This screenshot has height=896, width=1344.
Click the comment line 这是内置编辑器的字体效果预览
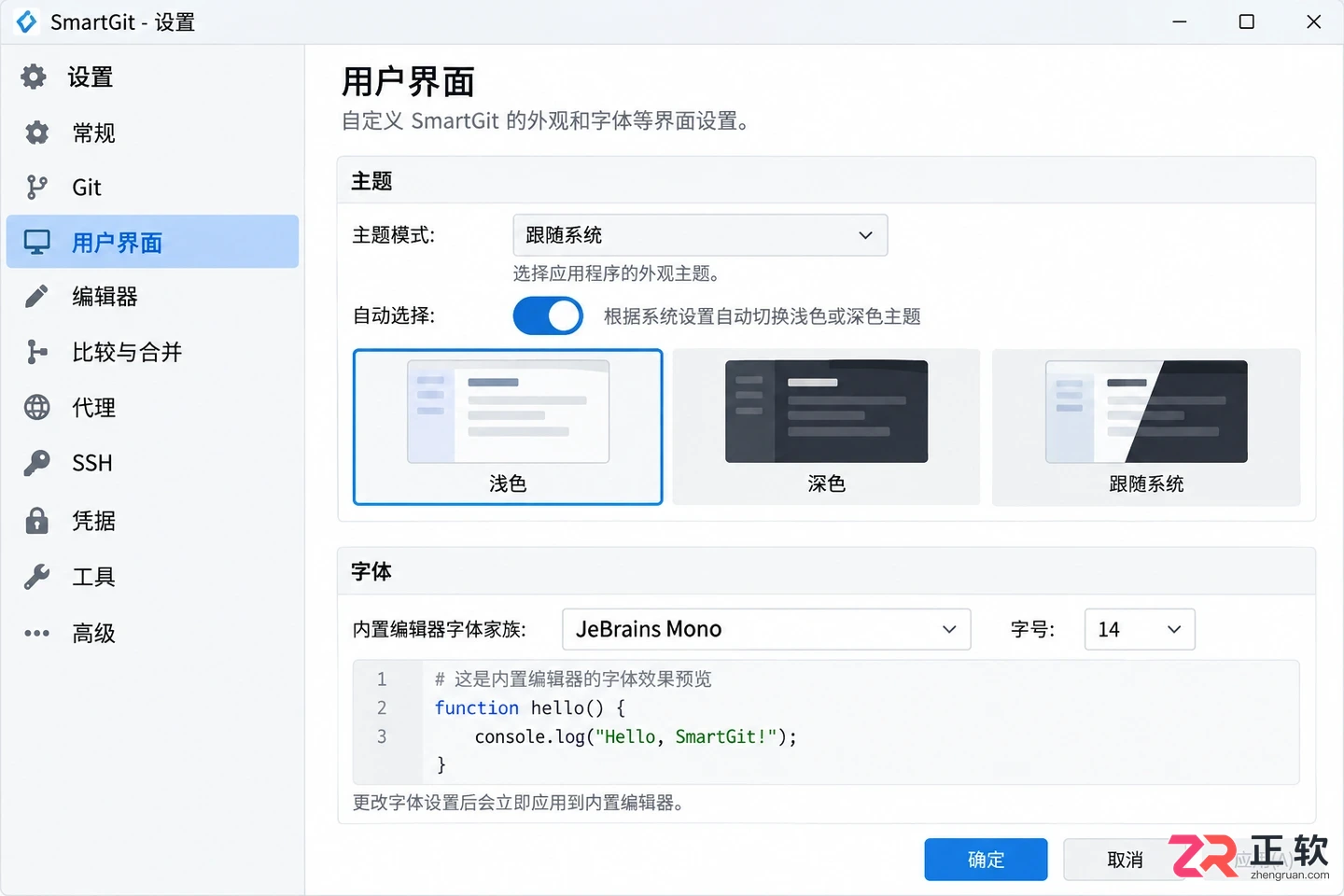coord(573,679)
